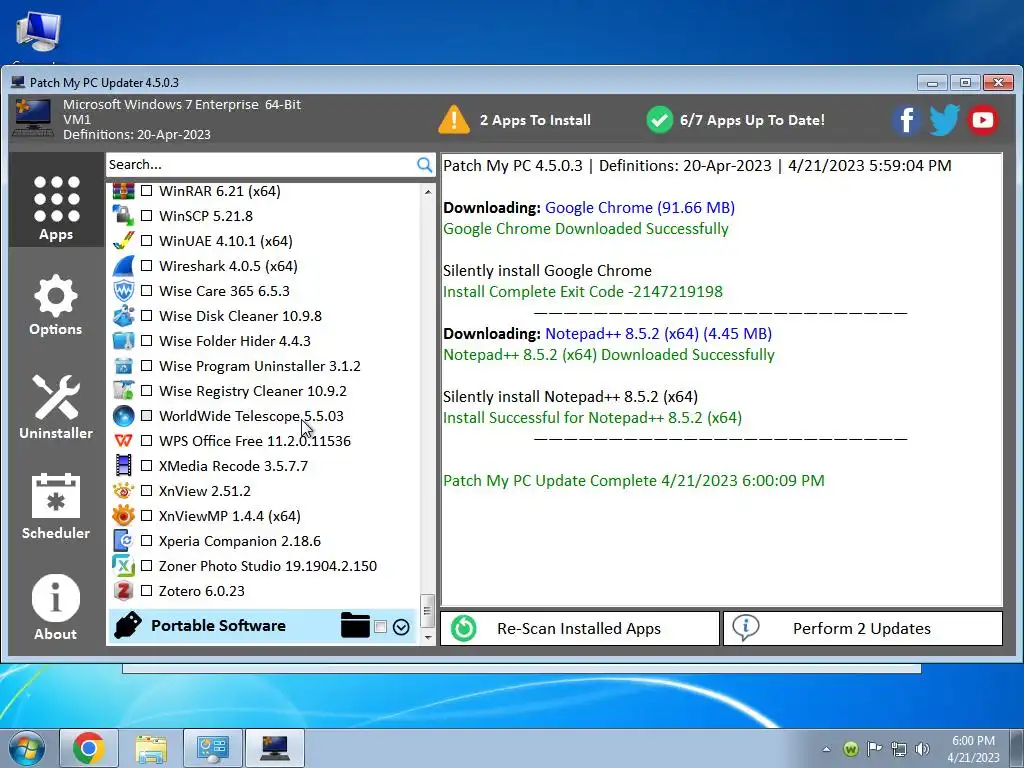Click the Zoner Photo Studio icon
The width and height of the screenshot is (1024, 768).
click(x=123, y=566)
